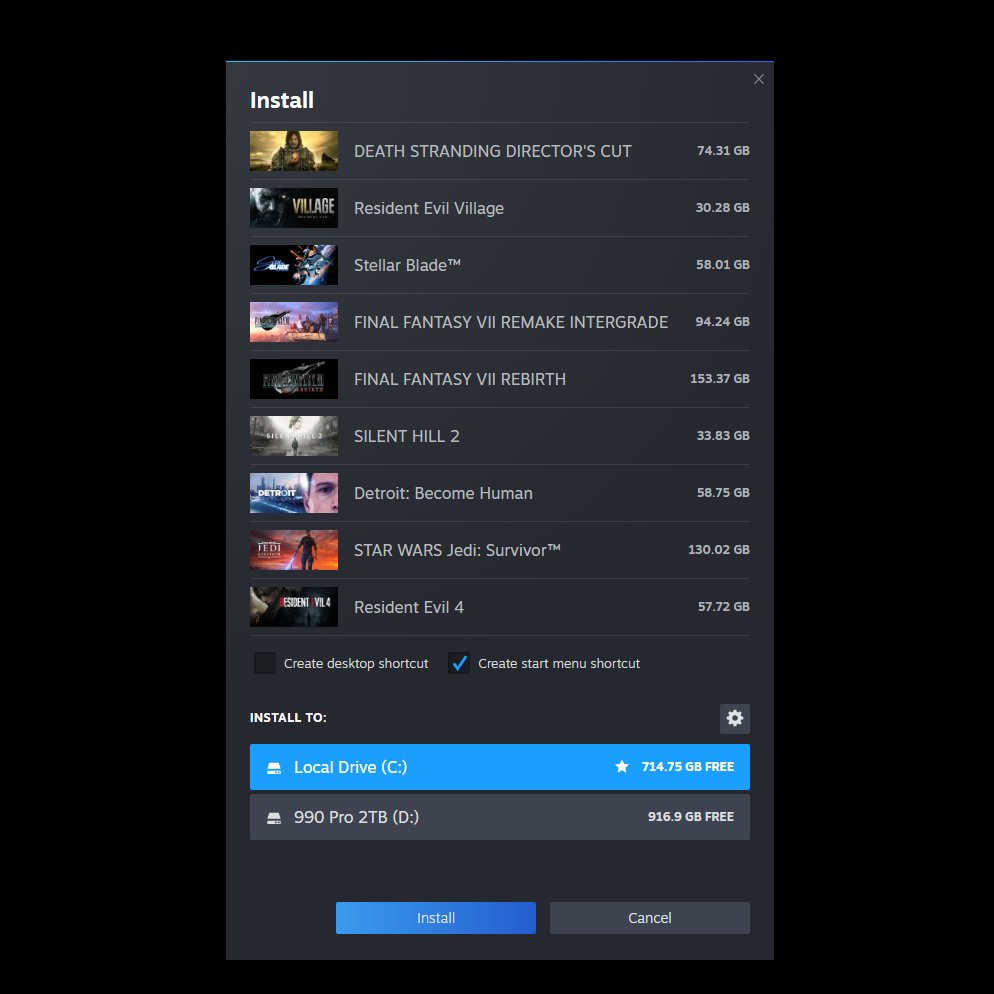Click the Detroit: Become Human thumbnail

(294, 493)
